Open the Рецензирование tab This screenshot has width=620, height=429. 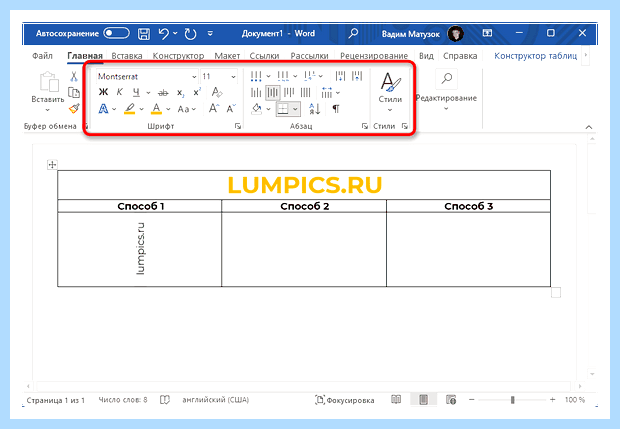point(374,56)
